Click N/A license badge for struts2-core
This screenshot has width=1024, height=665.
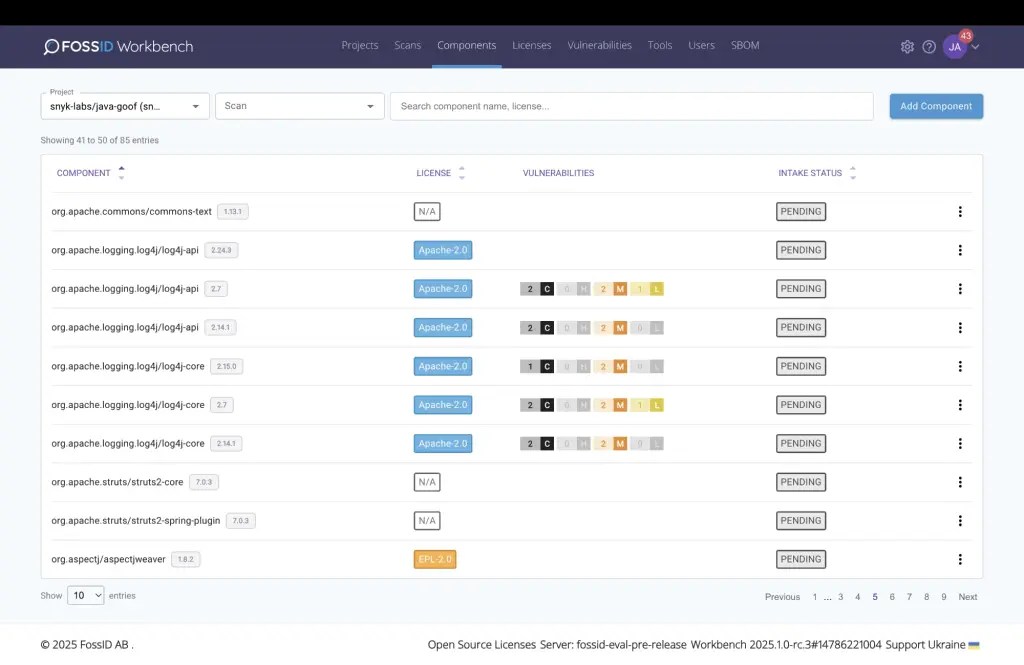pos(427,482)
